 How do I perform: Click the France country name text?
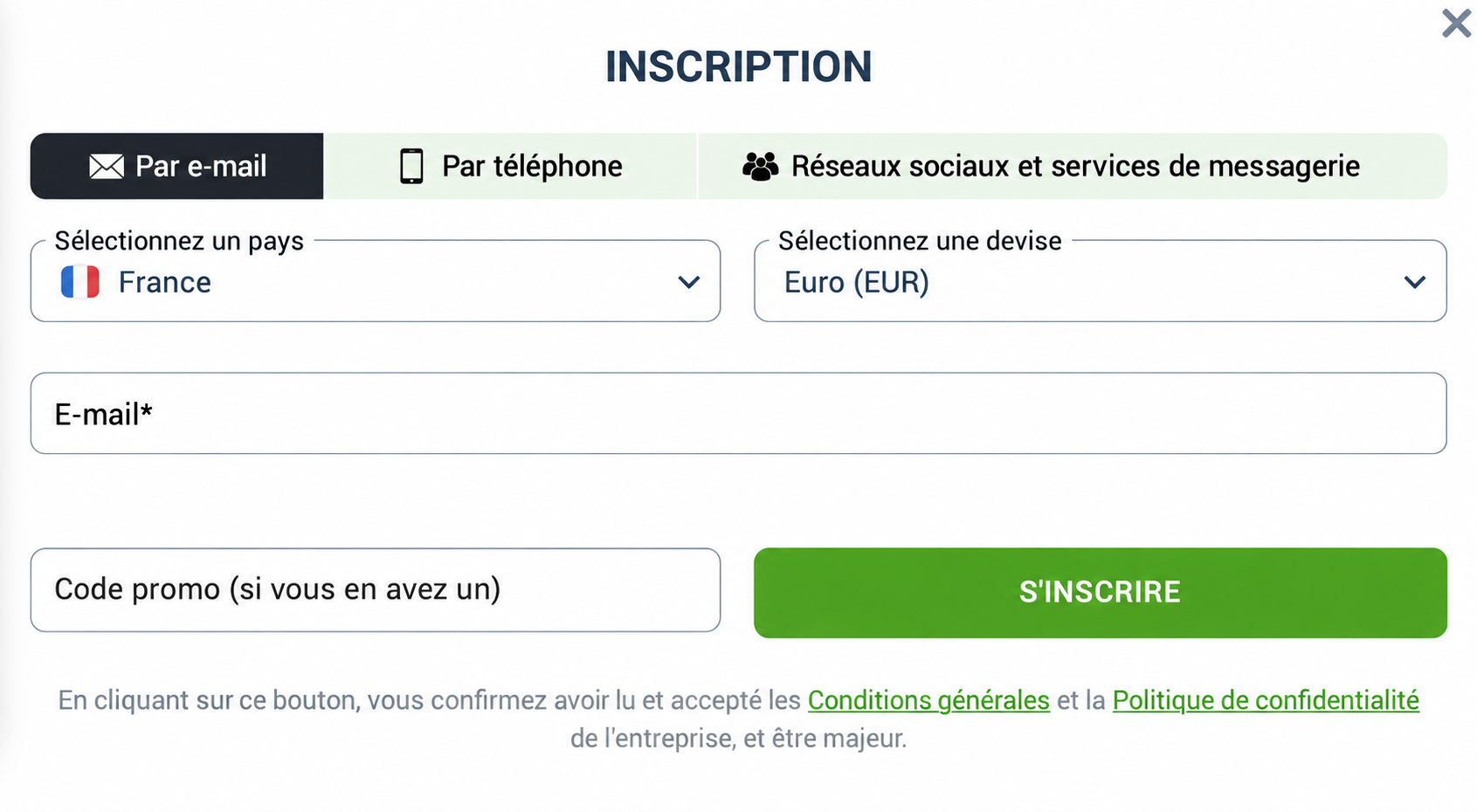coord(165,282)
